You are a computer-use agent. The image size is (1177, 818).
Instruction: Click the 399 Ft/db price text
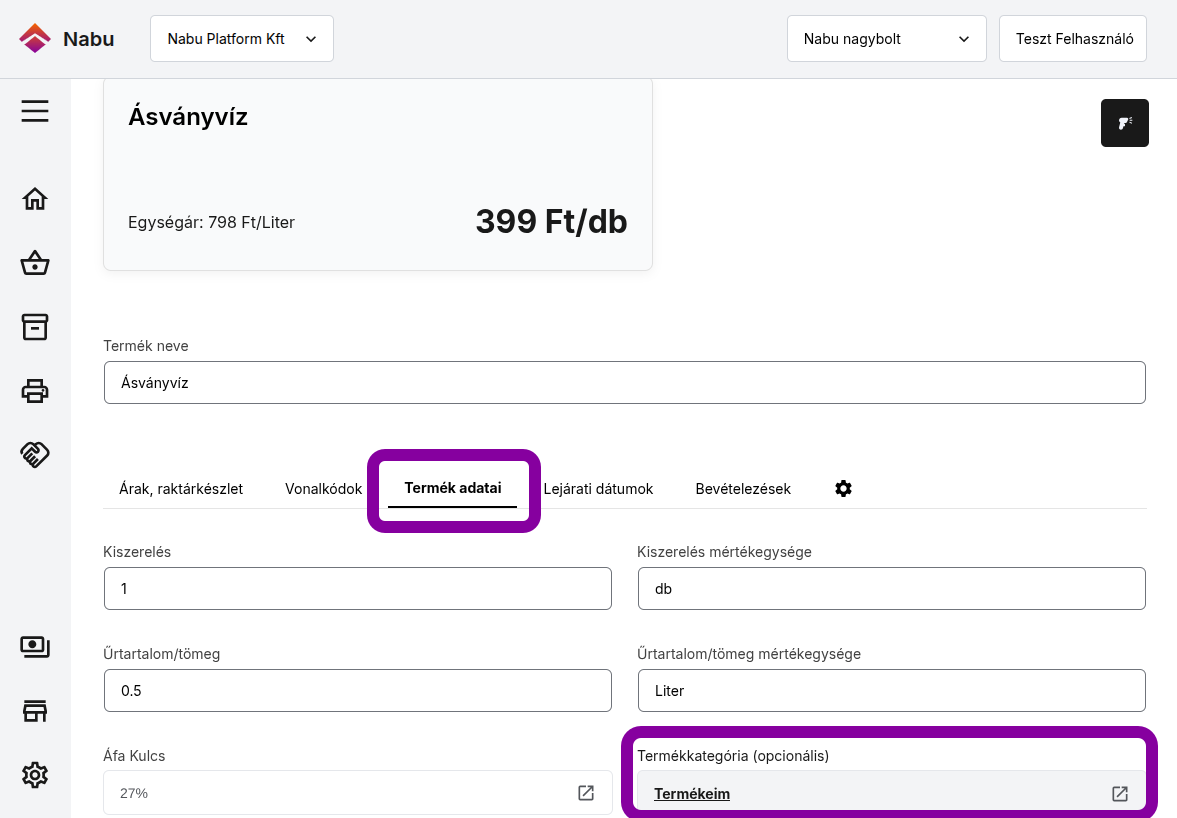(551, 221)
